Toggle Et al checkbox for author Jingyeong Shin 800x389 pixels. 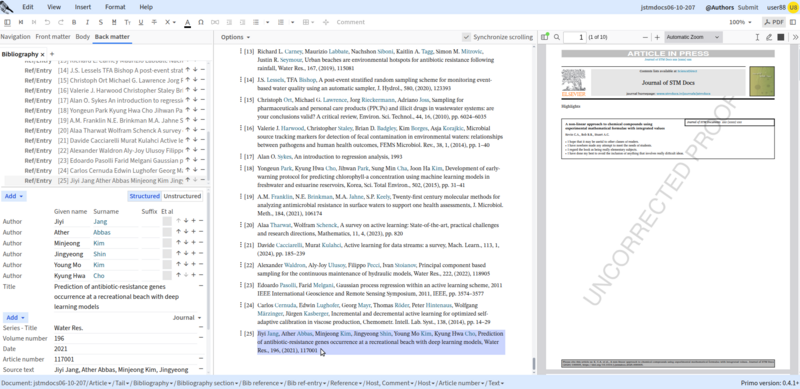167,254
